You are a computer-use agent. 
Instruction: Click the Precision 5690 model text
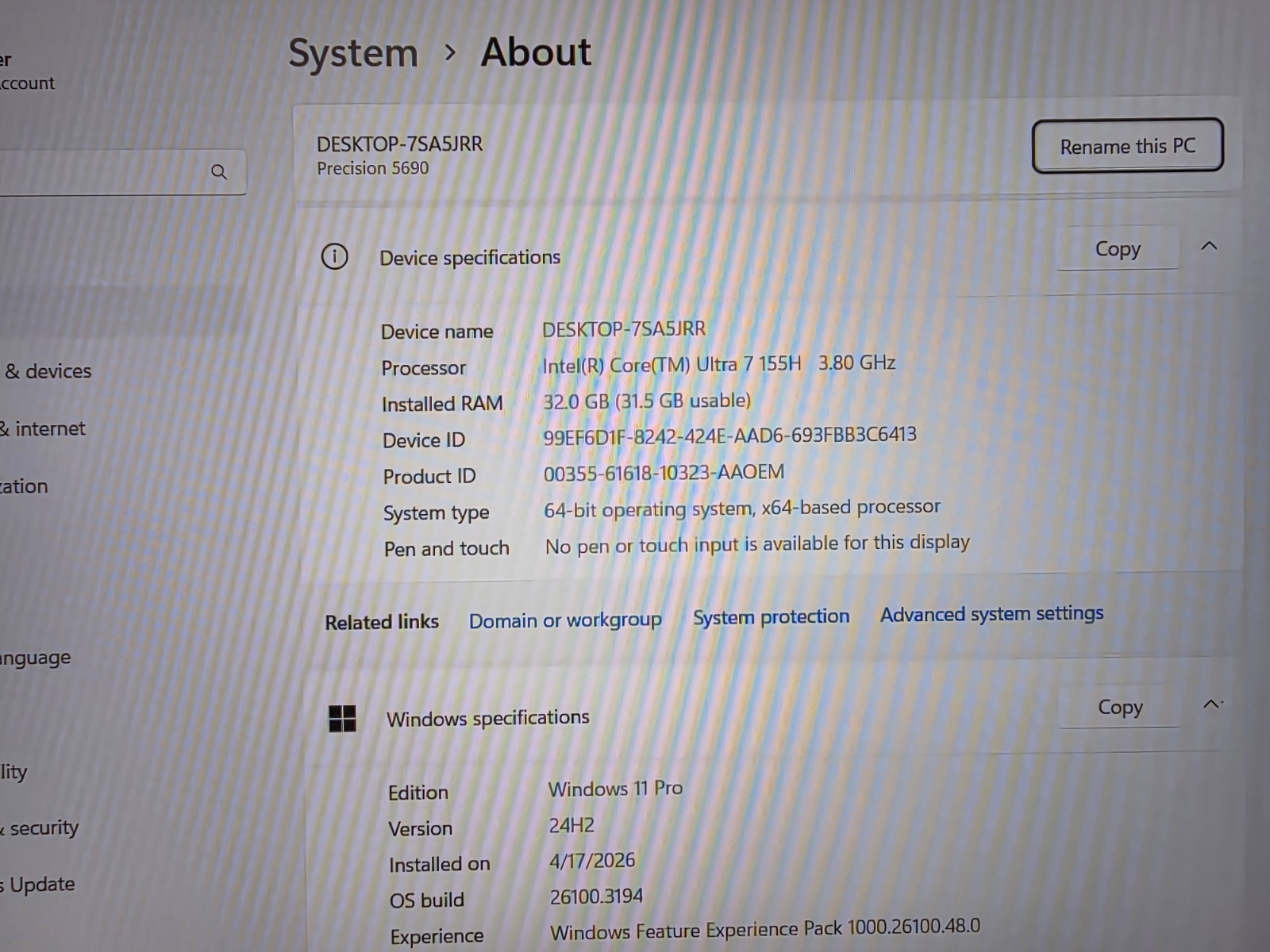coord(372,168)
